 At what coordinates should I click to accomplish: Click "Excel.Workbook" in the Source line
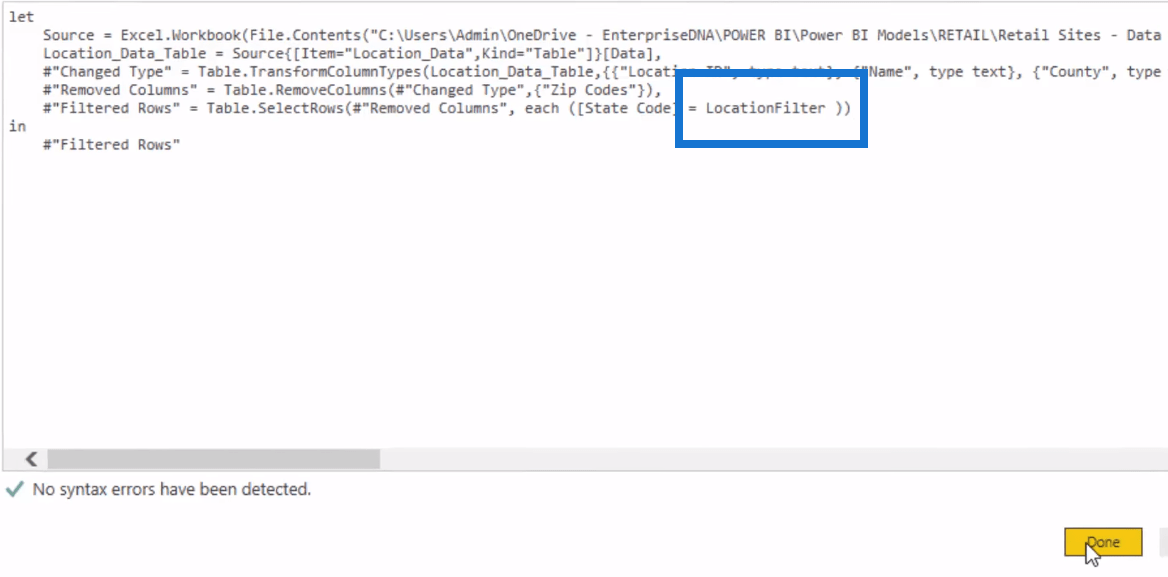(181, 35)
